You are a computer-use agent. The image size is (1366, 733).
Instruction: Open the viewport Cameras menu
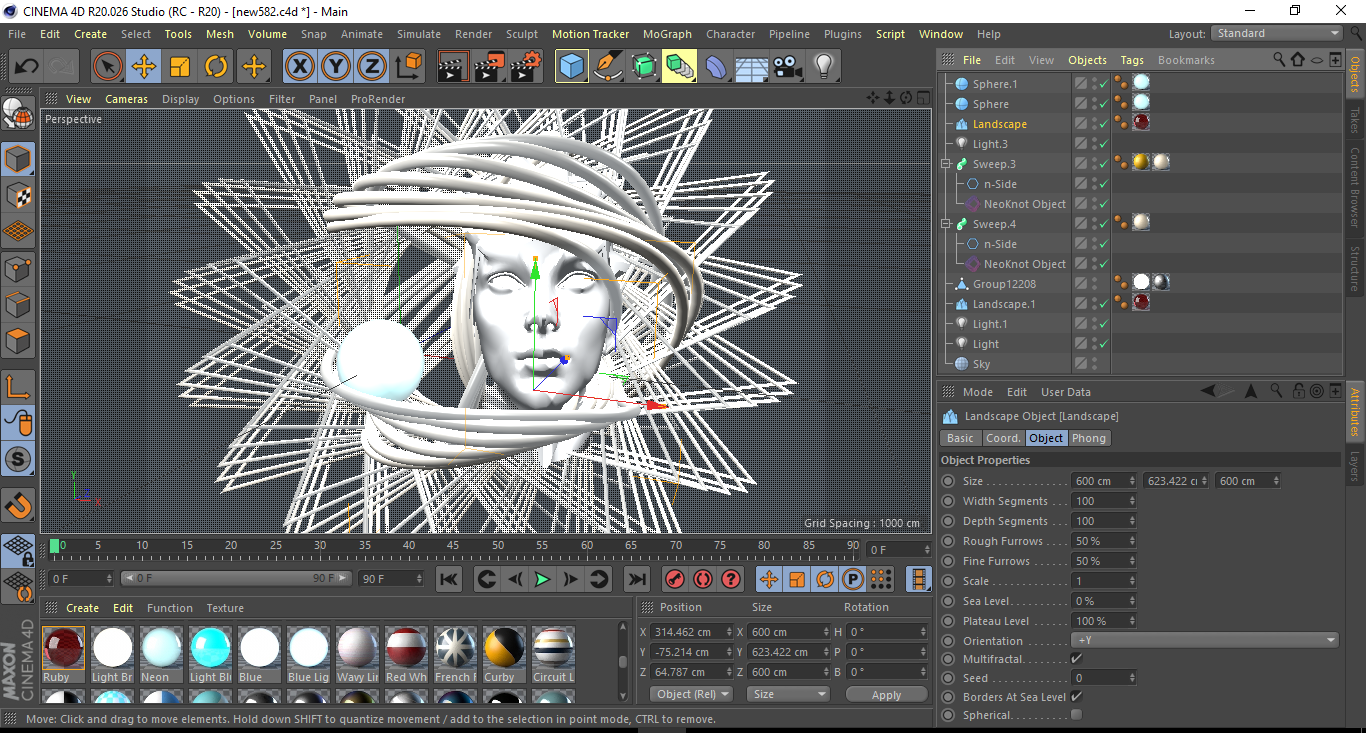point(126,99)
